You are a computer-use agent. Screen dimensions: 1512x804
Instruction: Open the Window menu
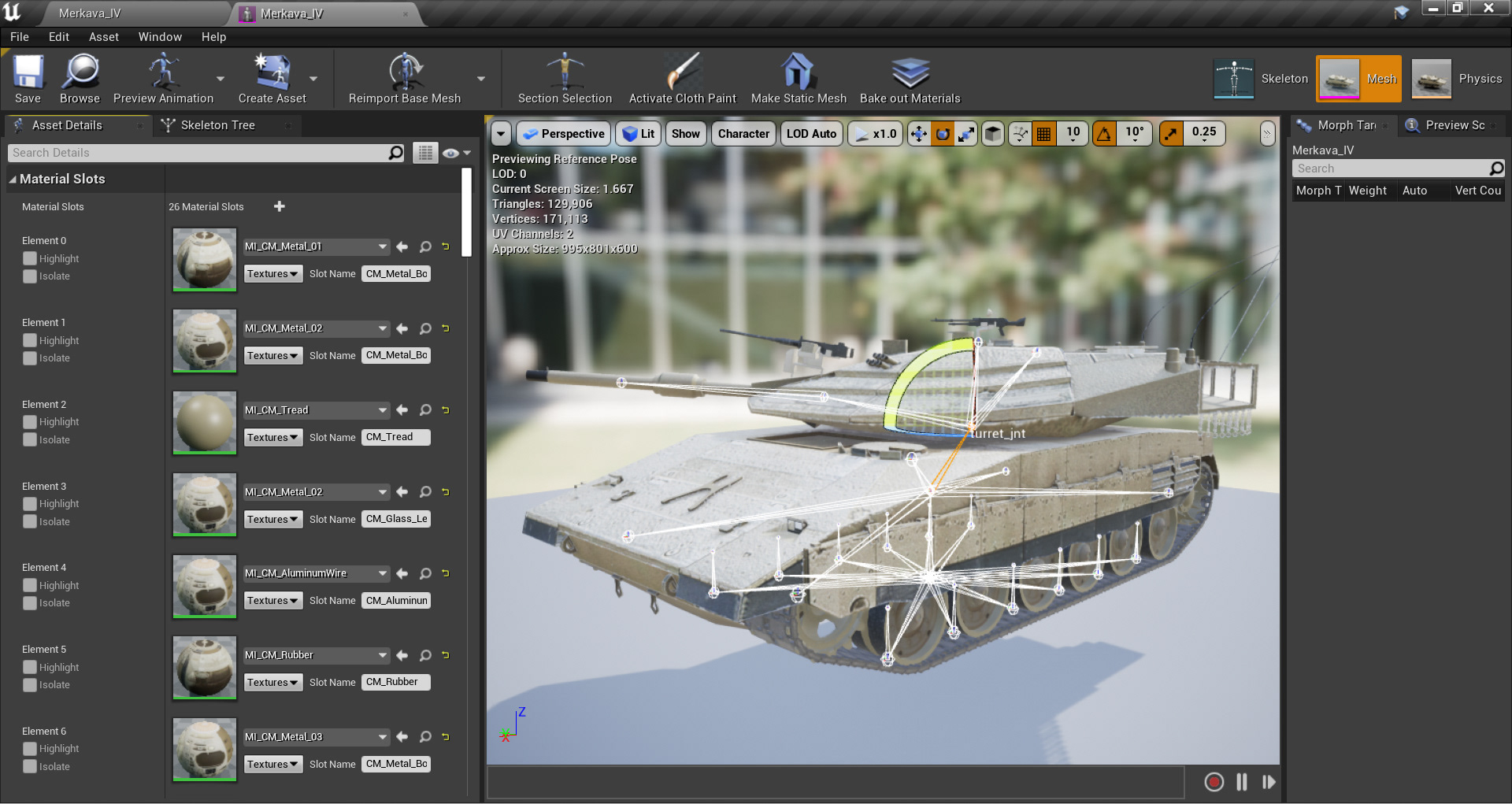tap(160, 37)
